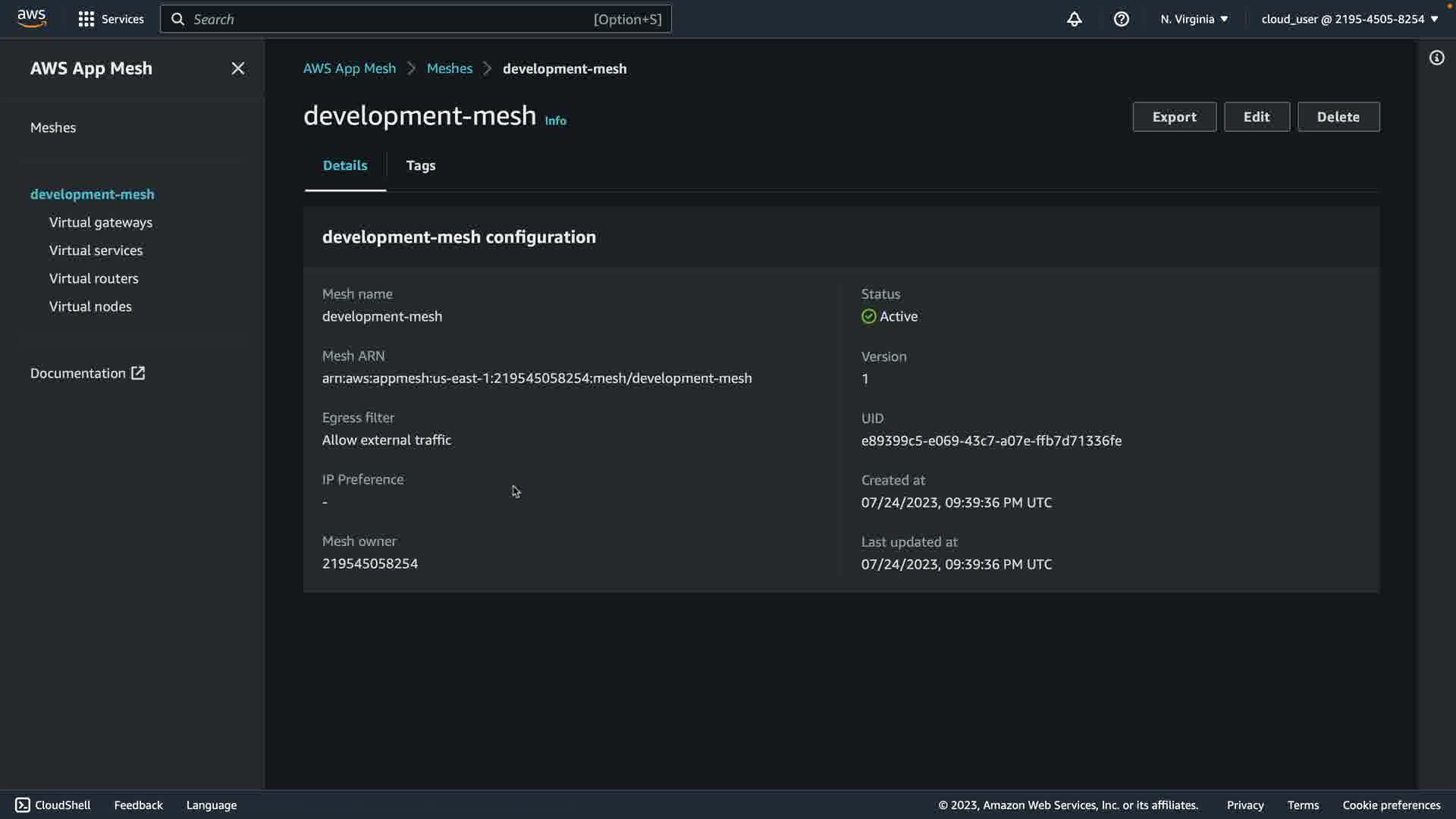
Task: Go to Virtual nodes in sidebar
Action: pos(90,306)
